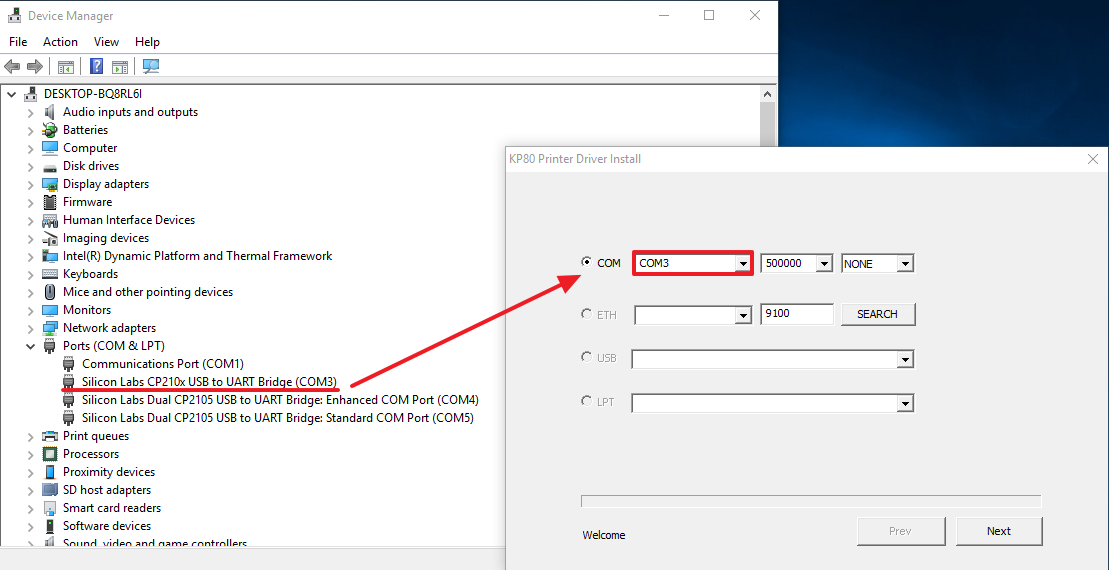The width and height of the screenshot is (1109, 570).
Task: Open the ETH address dropdown
Action: click(x=742, y=315)
